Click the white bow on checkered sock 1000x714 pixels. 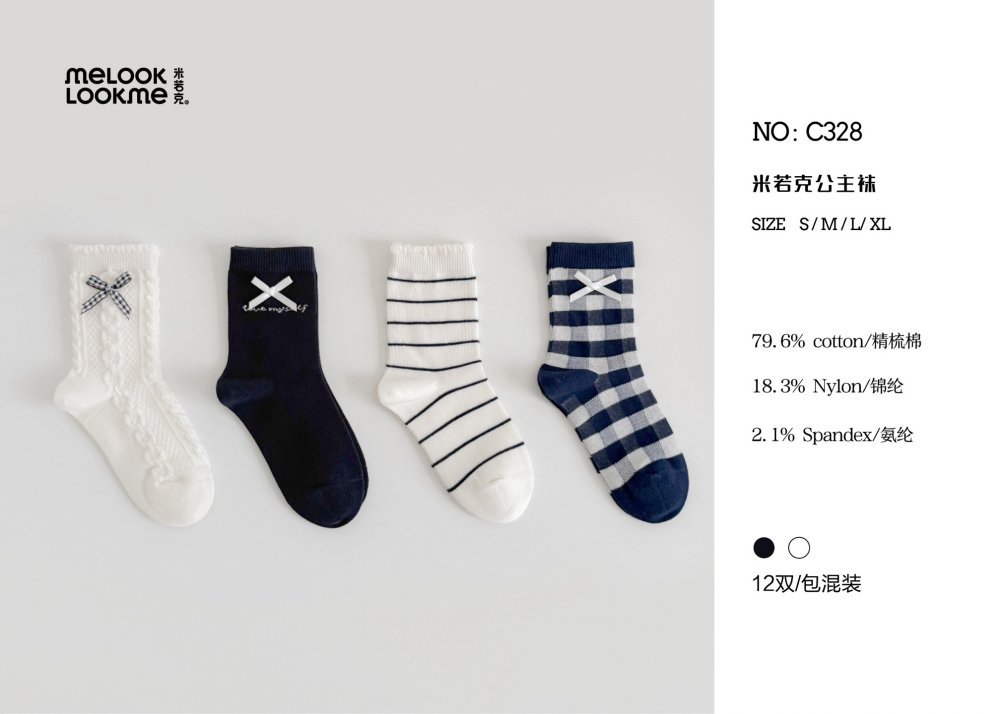tap(595, 285)
